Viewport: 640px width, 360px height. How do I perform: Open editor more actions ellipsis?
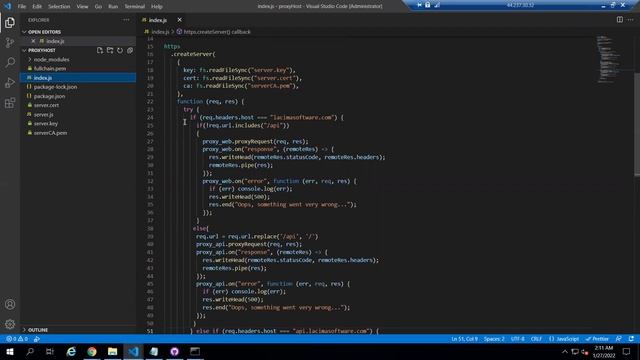point(631,20)
